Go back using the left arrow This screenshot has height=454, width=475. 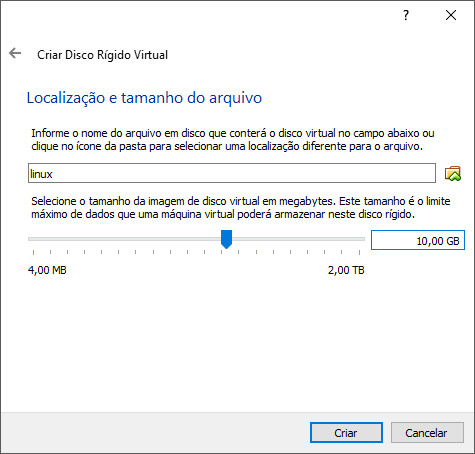(15, 53)
